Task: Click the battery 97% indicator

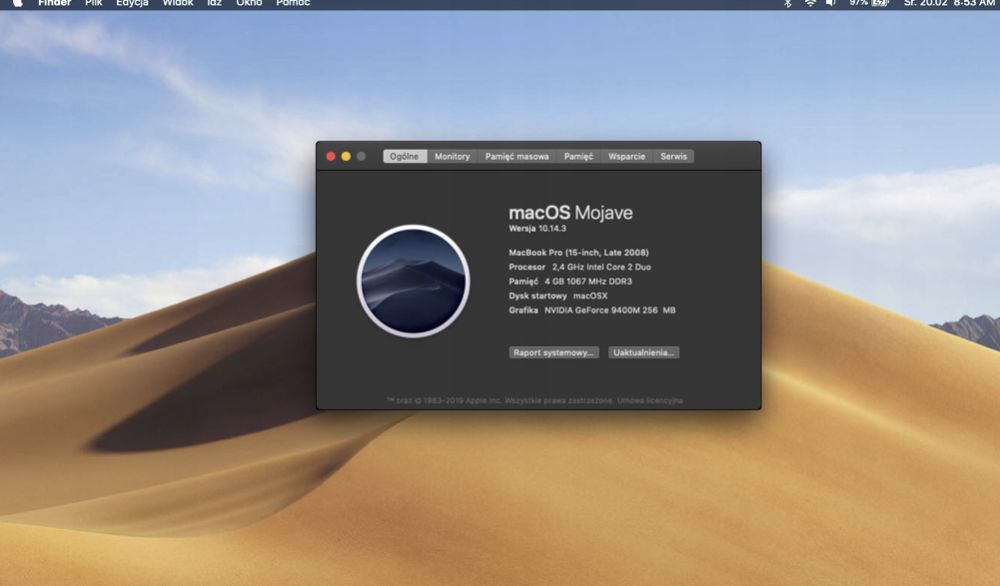Action: coord(869,3)
